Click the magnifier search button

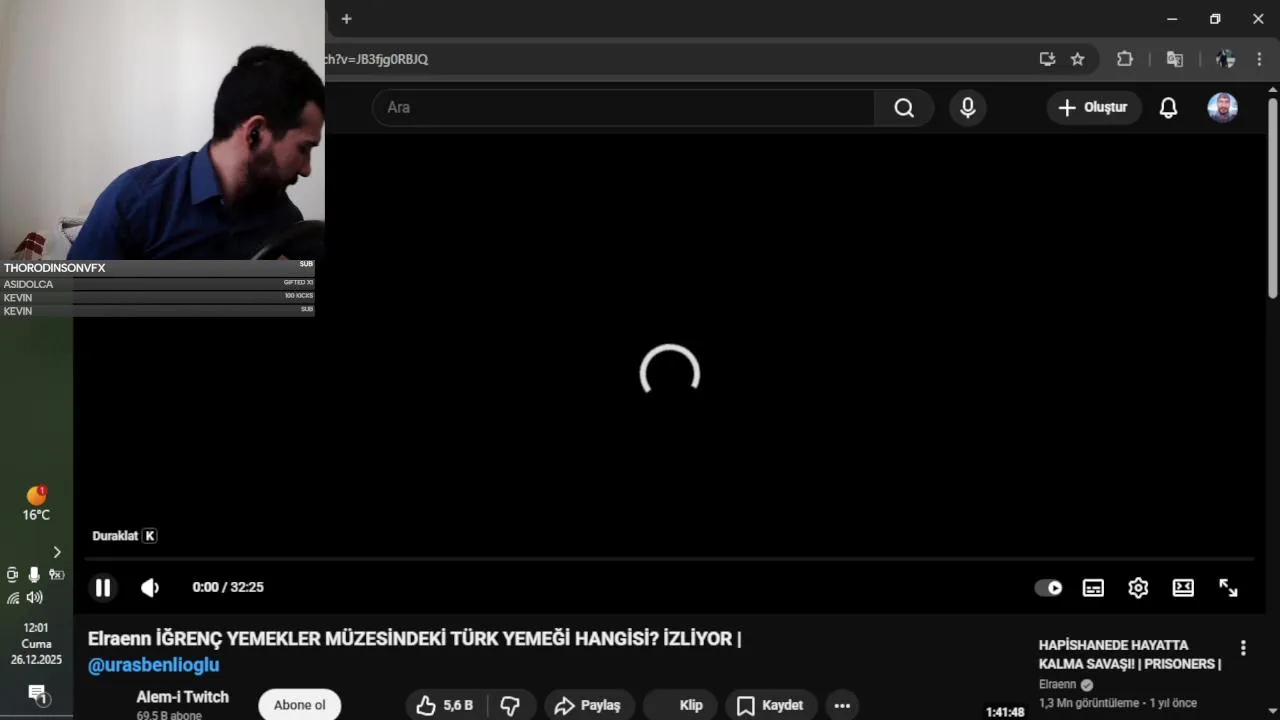click(x=904, y=108)
